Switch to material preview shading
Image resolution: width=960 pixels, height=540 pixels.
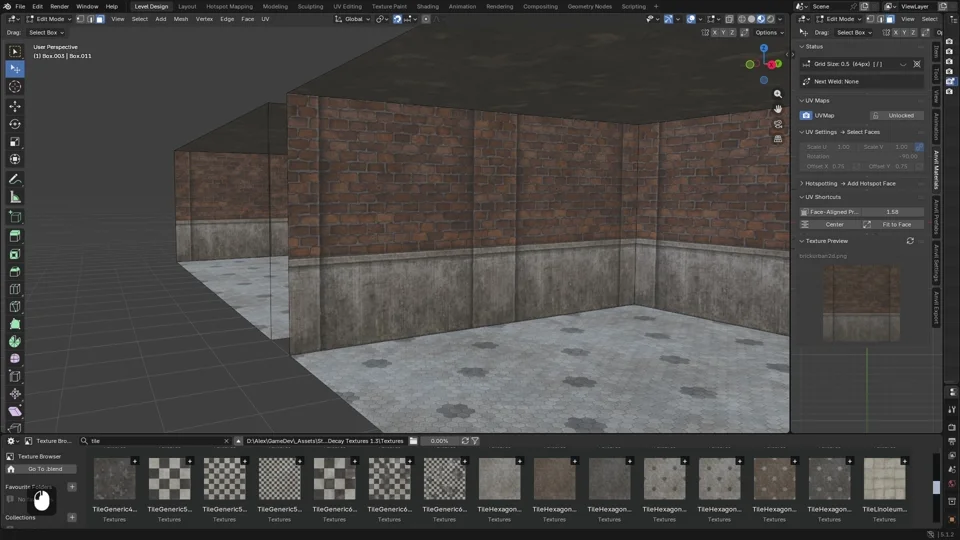(x=761, y=19)
